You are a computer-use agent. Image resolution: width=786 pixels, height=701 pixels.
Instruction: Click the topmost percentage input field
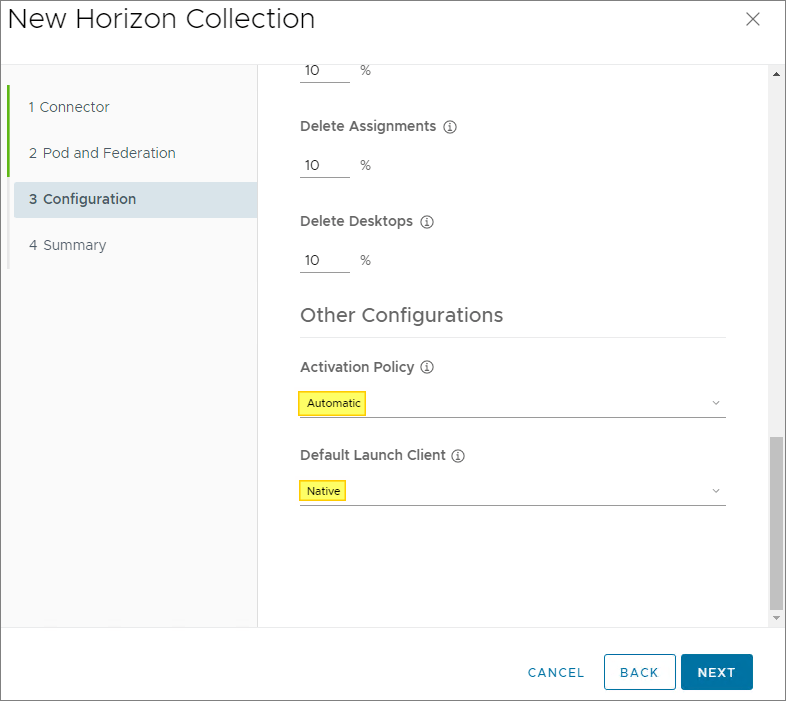(x=324, y=71)
